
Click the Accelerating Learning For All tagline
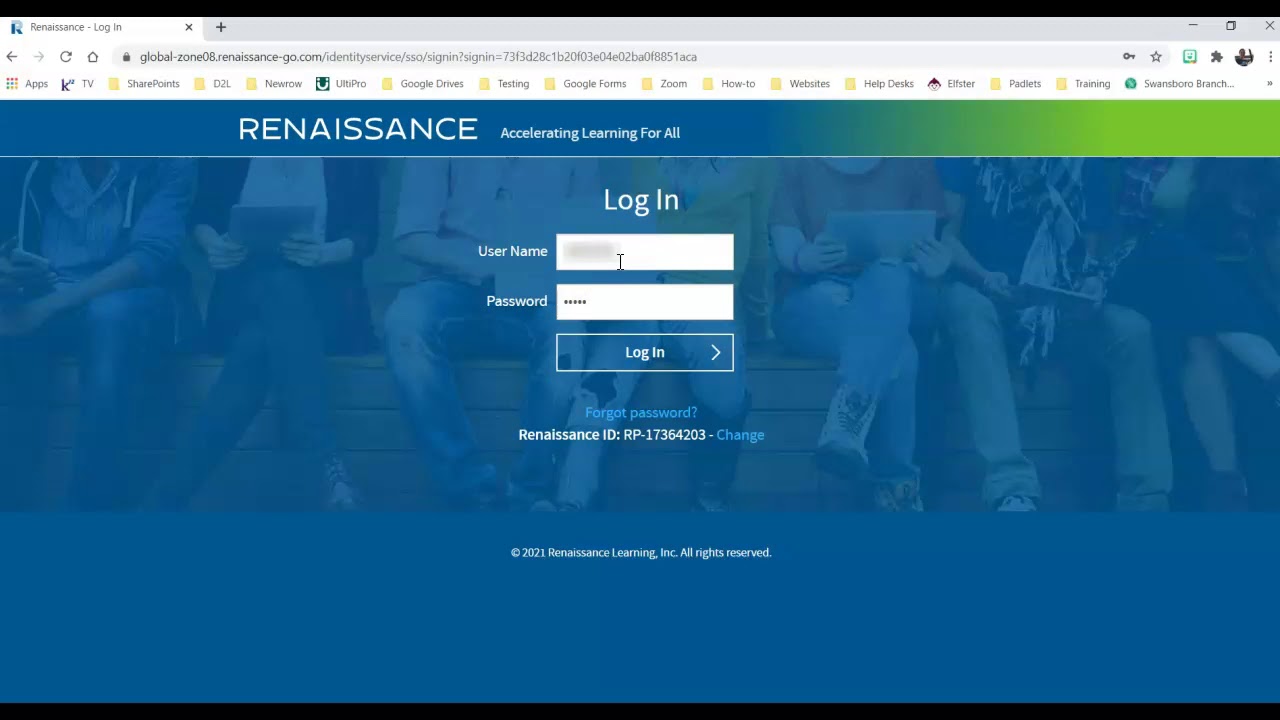590,133
